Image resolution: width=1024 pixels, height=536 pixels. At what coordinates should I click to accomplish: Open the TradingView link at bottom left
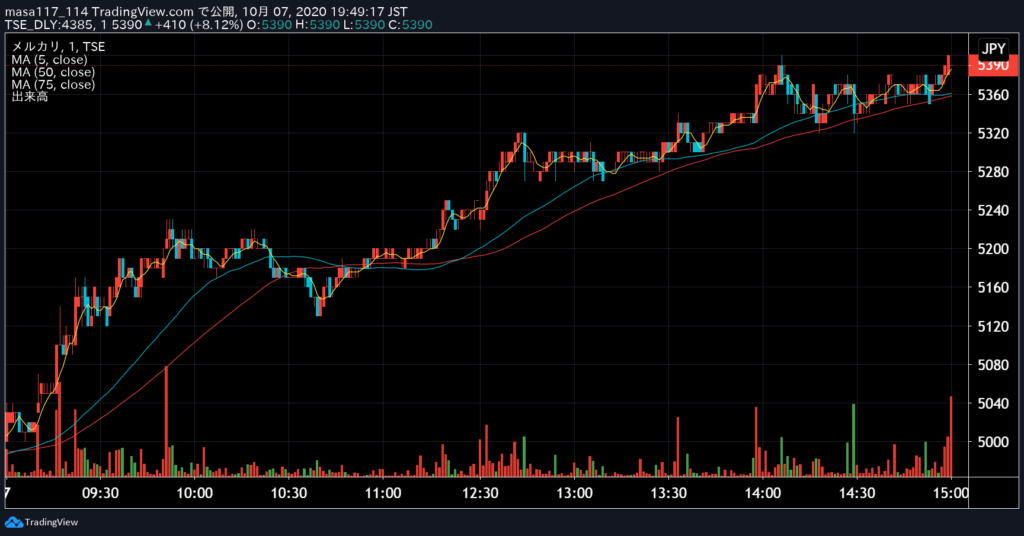[42, 522]
